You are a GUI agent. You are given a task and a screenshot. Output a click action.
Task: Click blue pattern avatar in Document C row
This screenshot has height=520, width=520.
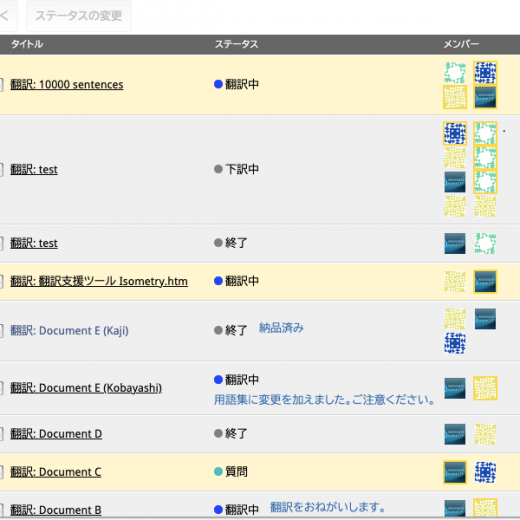[485, 472]
